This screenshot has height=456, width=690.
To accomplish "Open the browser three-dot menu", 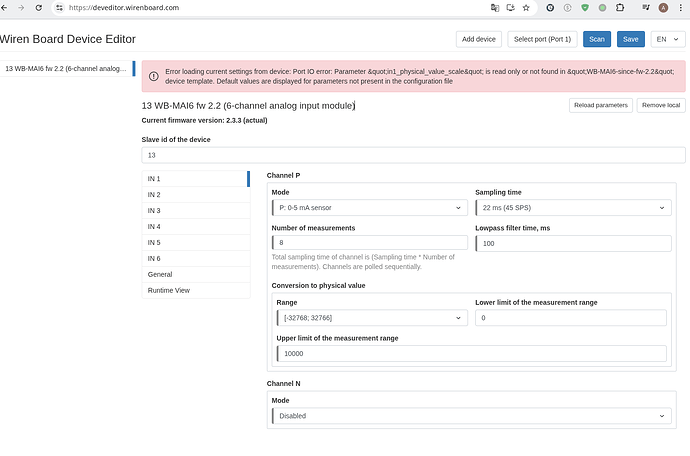I will point(681,7).
